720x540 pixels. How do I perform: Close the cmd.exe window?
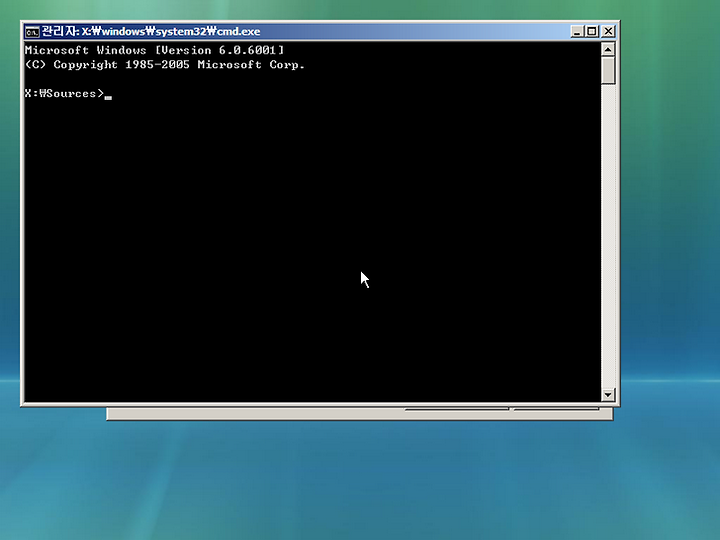pyautogui.click(x=608, y=31)
